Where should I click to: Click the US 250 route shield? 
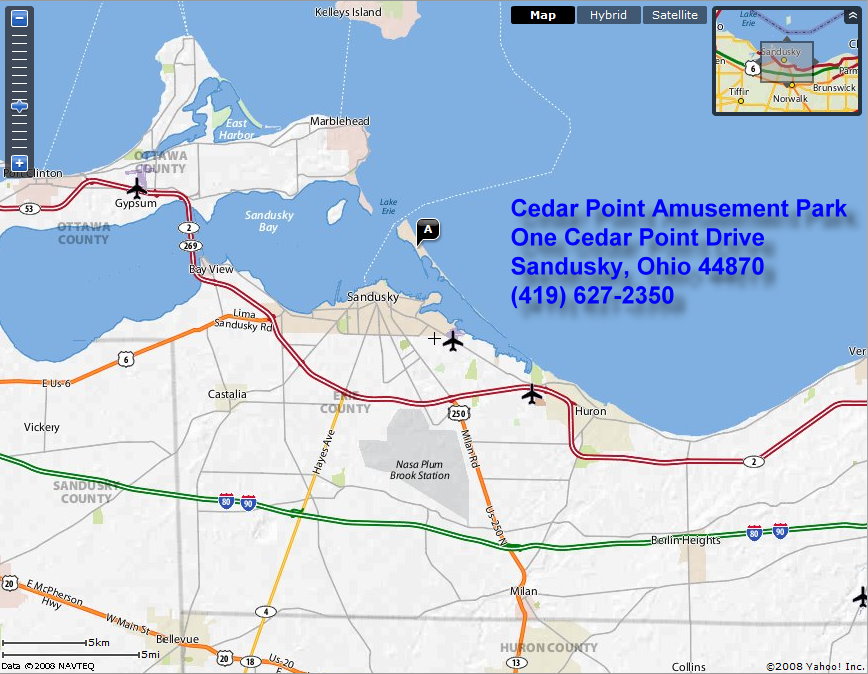click(459, 412)
